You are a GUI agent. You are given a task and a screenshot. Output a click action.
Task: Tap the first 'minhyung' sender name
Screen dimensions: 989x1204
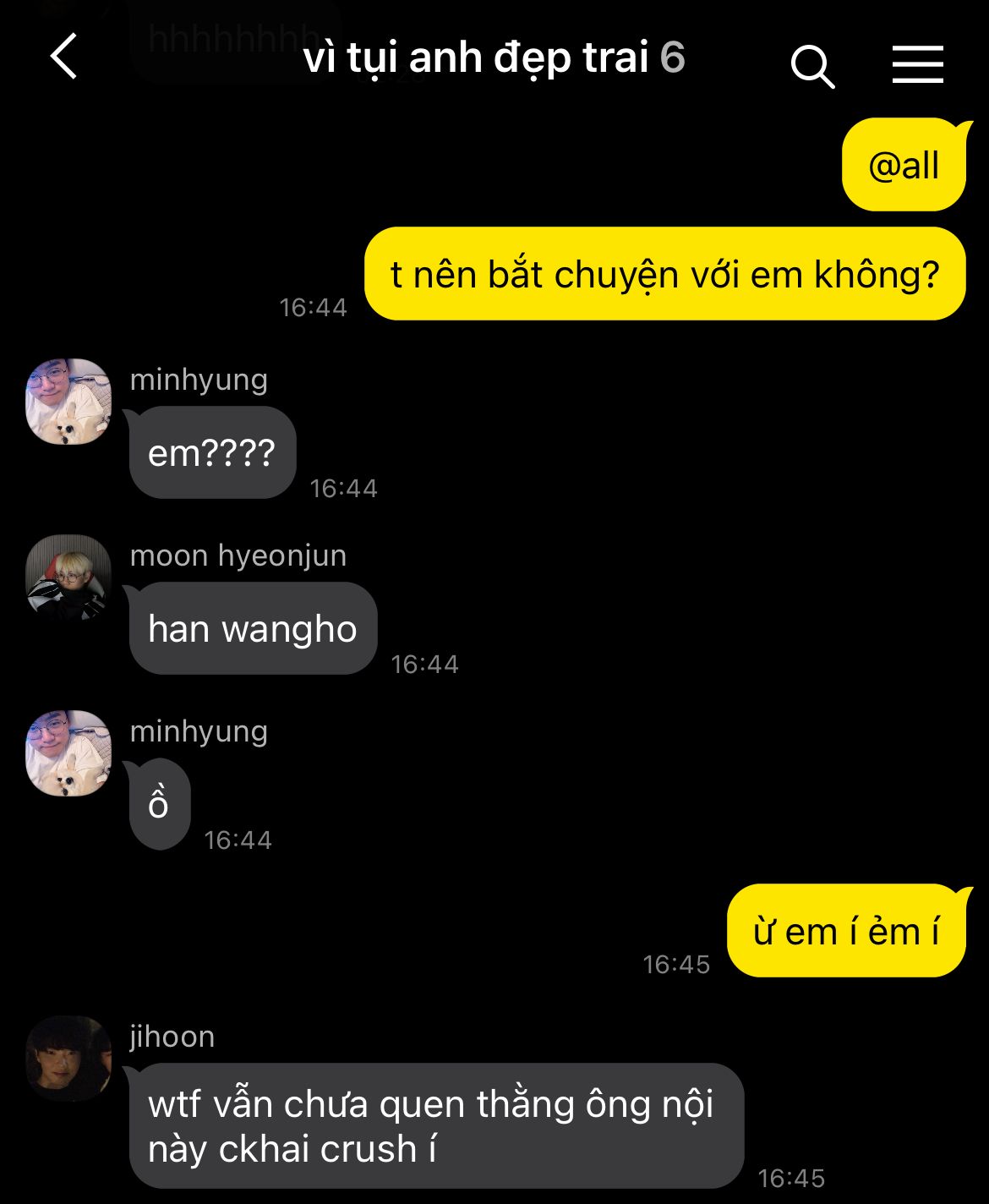pos(199,380)
